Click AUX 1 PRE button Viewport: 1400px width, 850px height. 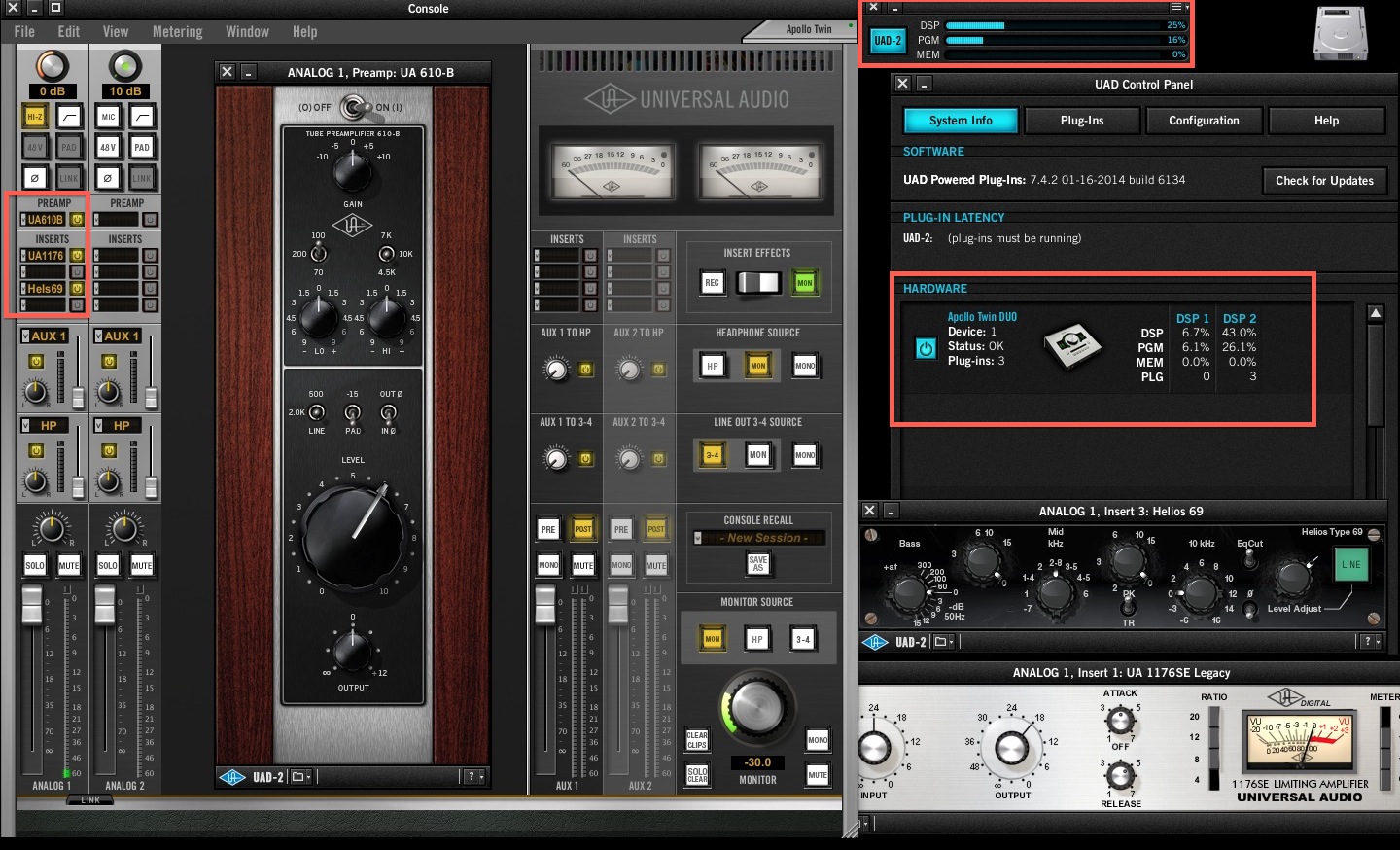[548, 529]
